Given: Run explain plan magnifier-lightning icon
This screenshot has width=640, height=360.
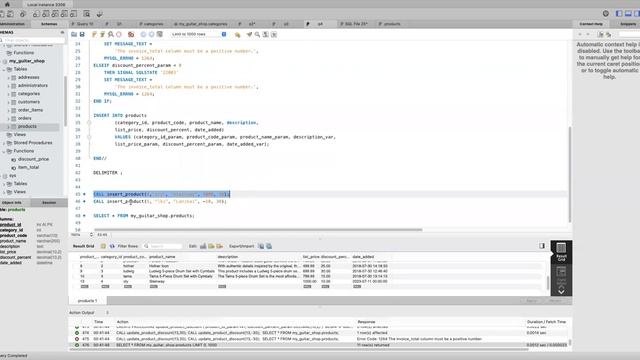Looking at the screenshot, I should [111, 35].
